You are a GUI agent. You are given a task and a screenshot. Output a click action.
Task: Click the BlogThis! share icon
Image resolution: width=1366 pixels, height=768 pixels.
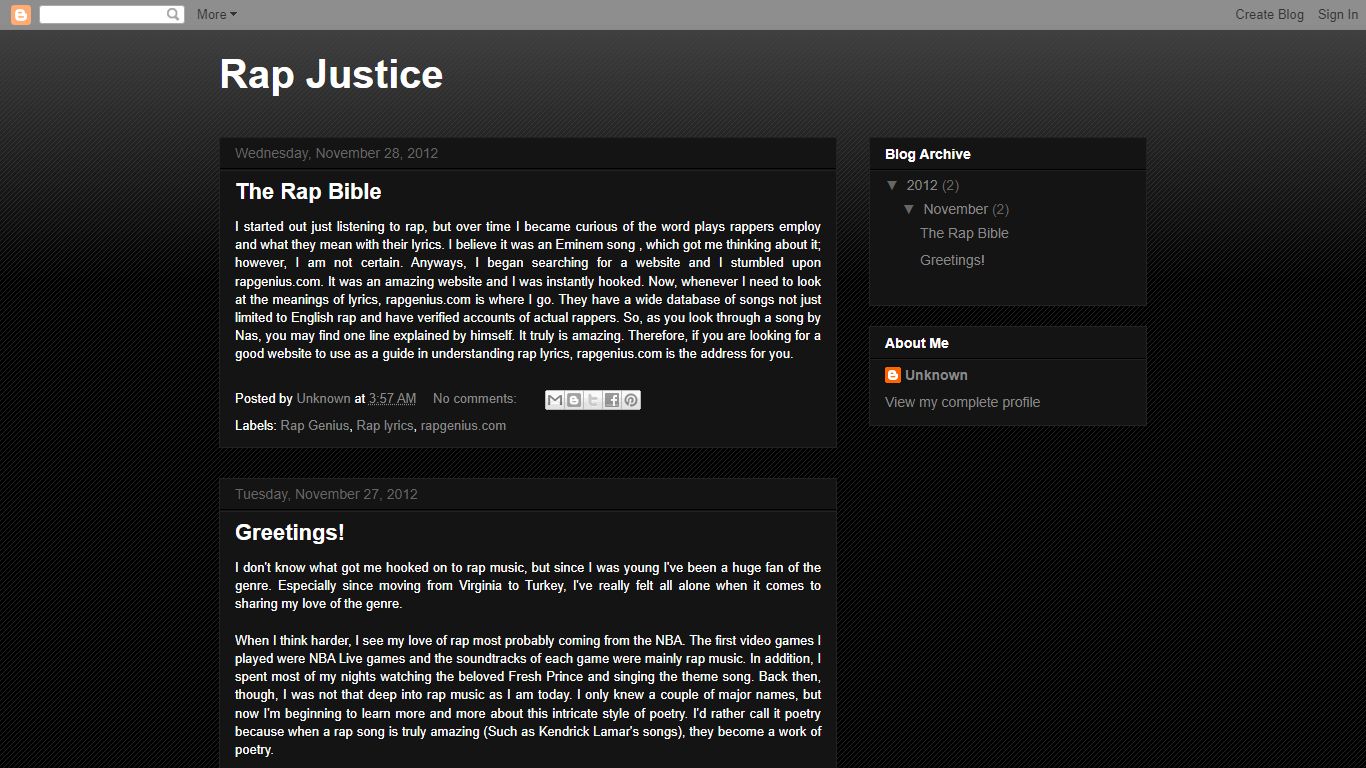574,400
